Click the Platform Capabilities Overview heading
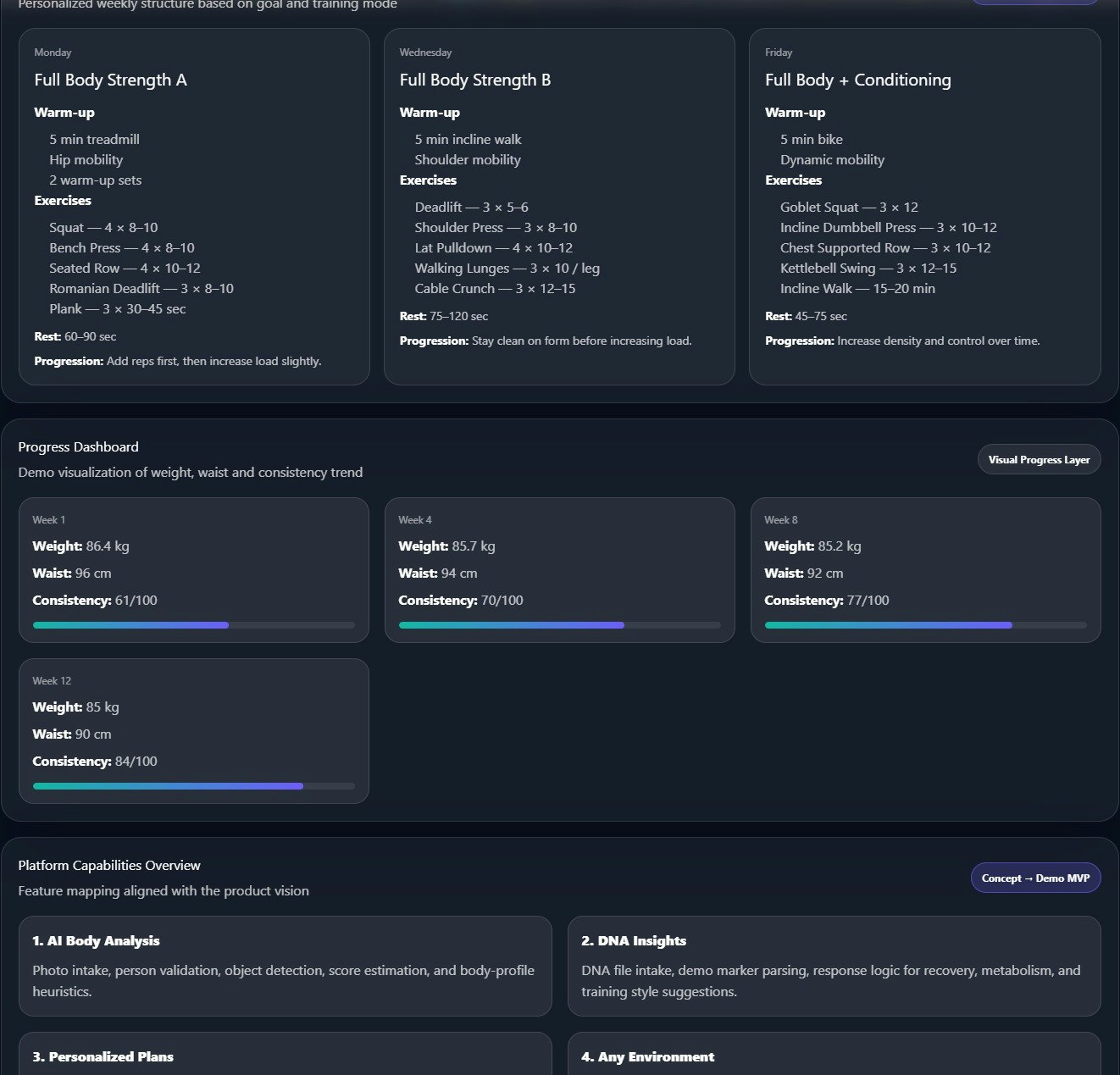The image size is (1120, 1075). click(x=109, y=865)
